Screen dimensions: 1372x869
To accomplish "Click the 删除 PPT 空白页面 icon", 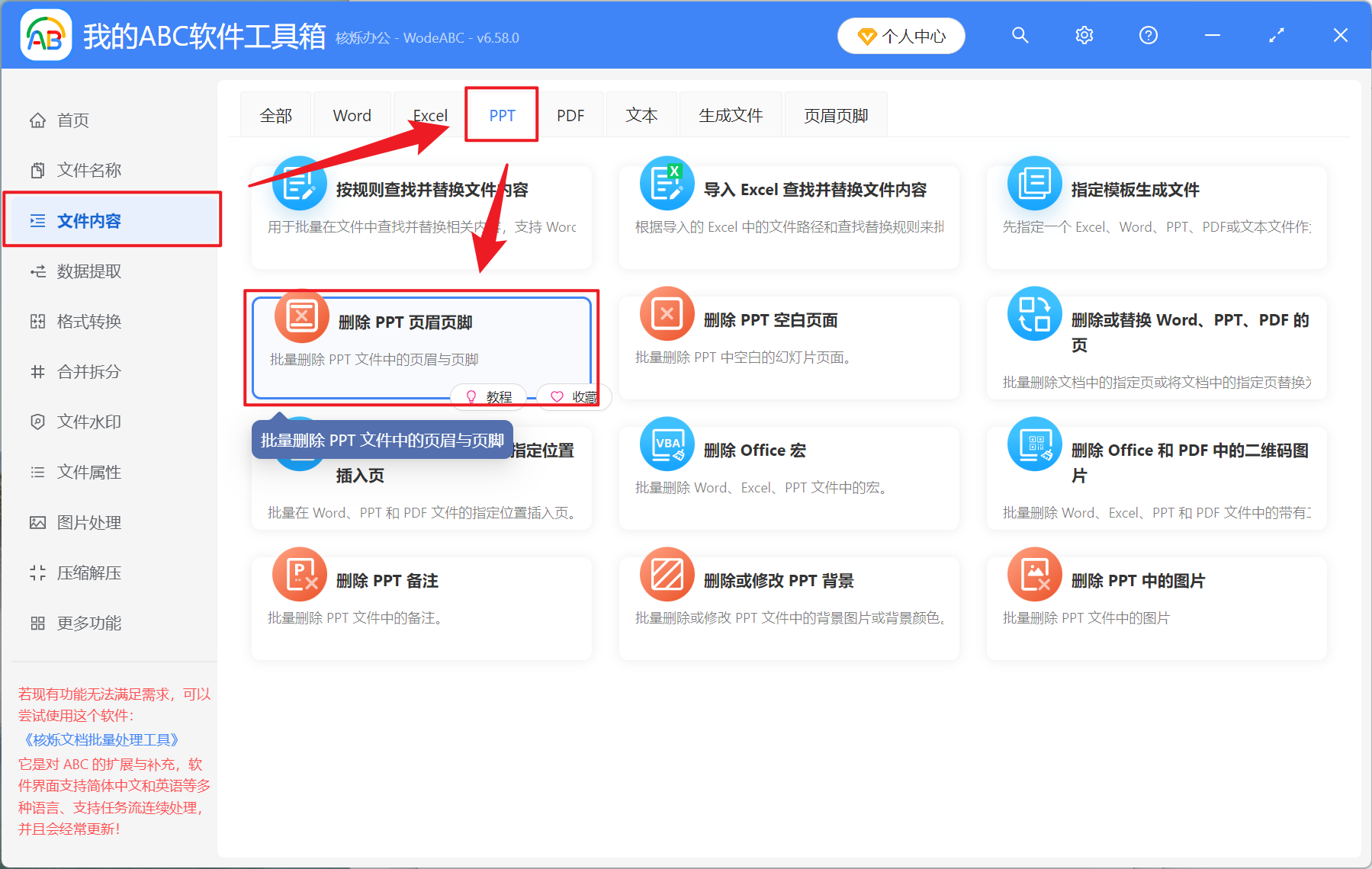I will click(x=667, y=314).
